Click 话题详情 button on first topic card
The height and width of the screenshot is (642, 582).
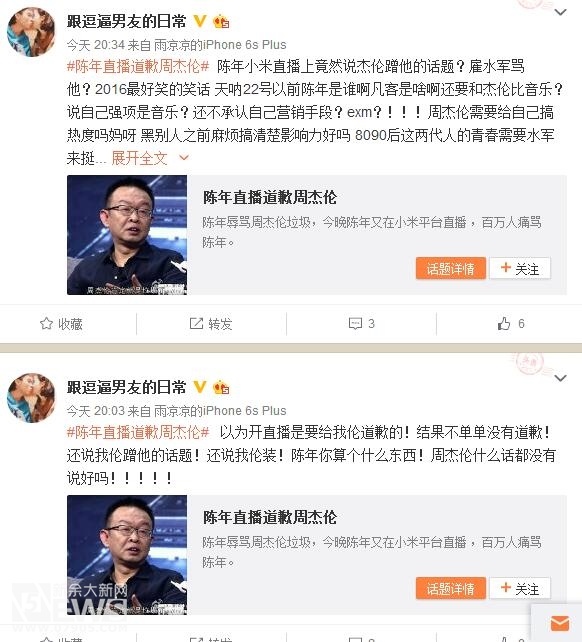pos(451,268)
